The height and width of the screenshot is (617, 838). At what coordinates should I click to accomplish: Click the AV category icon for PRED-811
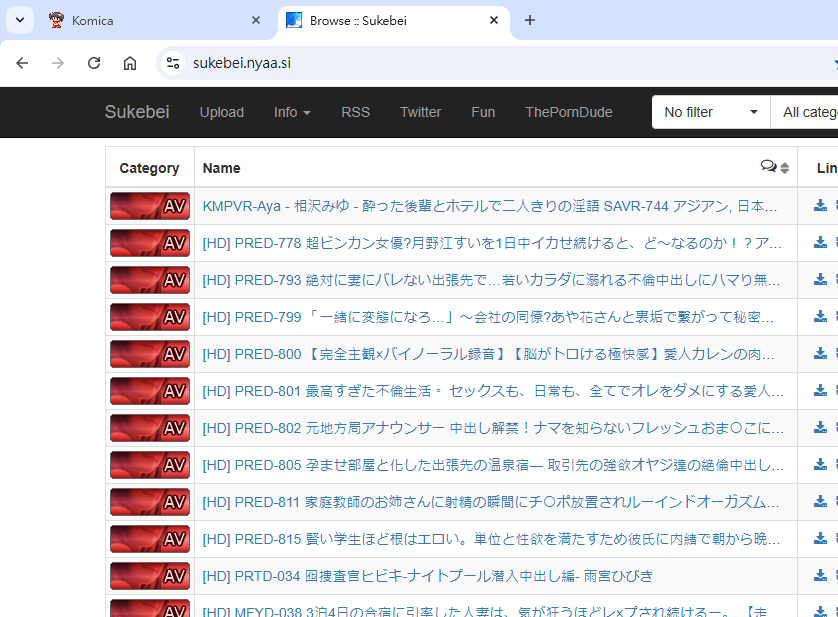click(150, 502)
